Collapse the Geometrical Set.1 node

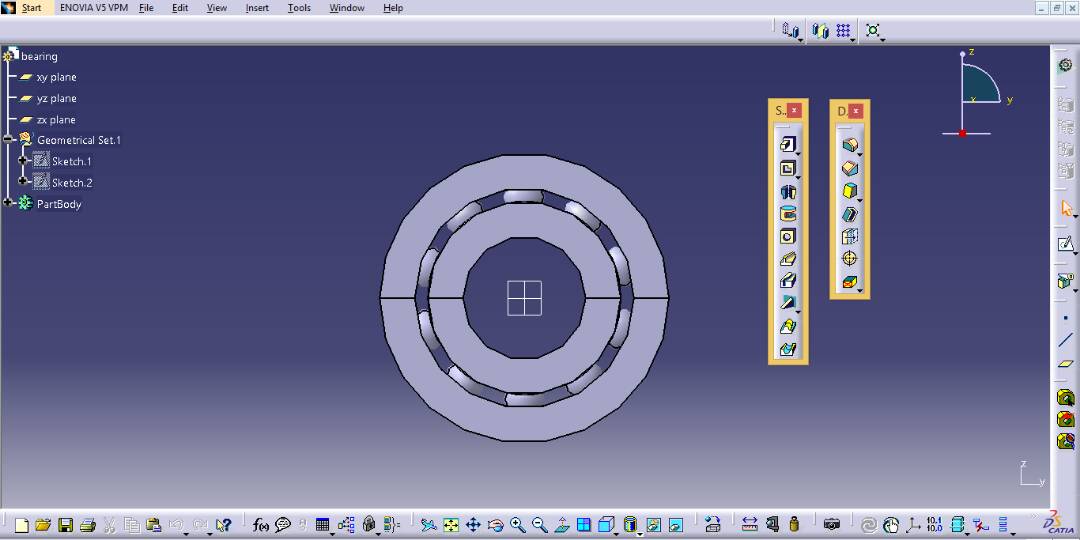(x=8, y=140)
